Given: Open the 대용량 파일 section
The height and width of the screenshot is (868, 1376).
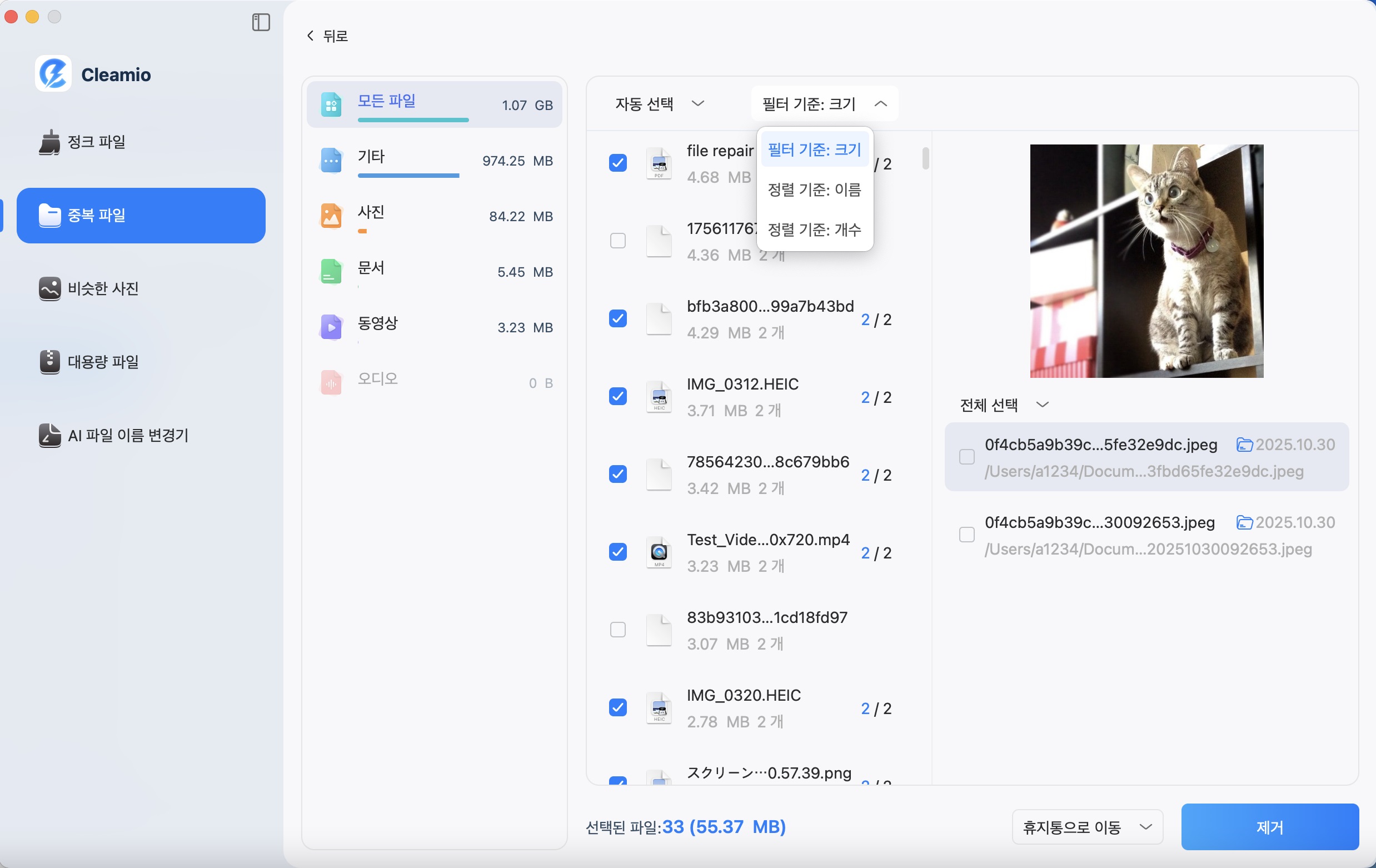Looking at the screenshot, I should point(103,361).
